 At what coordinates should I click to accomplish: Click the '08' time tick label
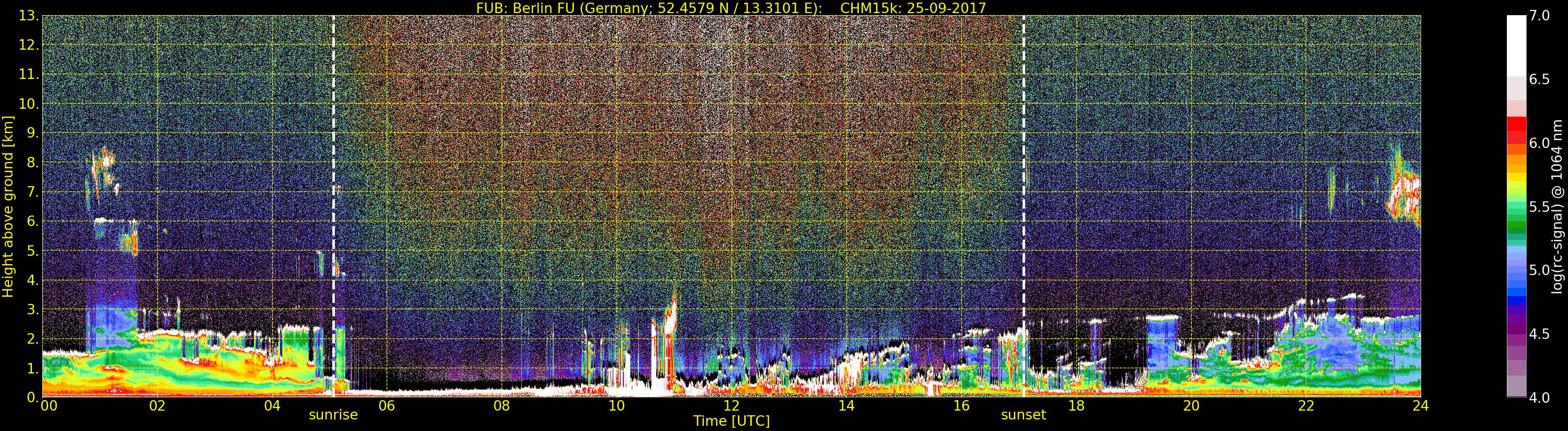click(x=502, y=406)
